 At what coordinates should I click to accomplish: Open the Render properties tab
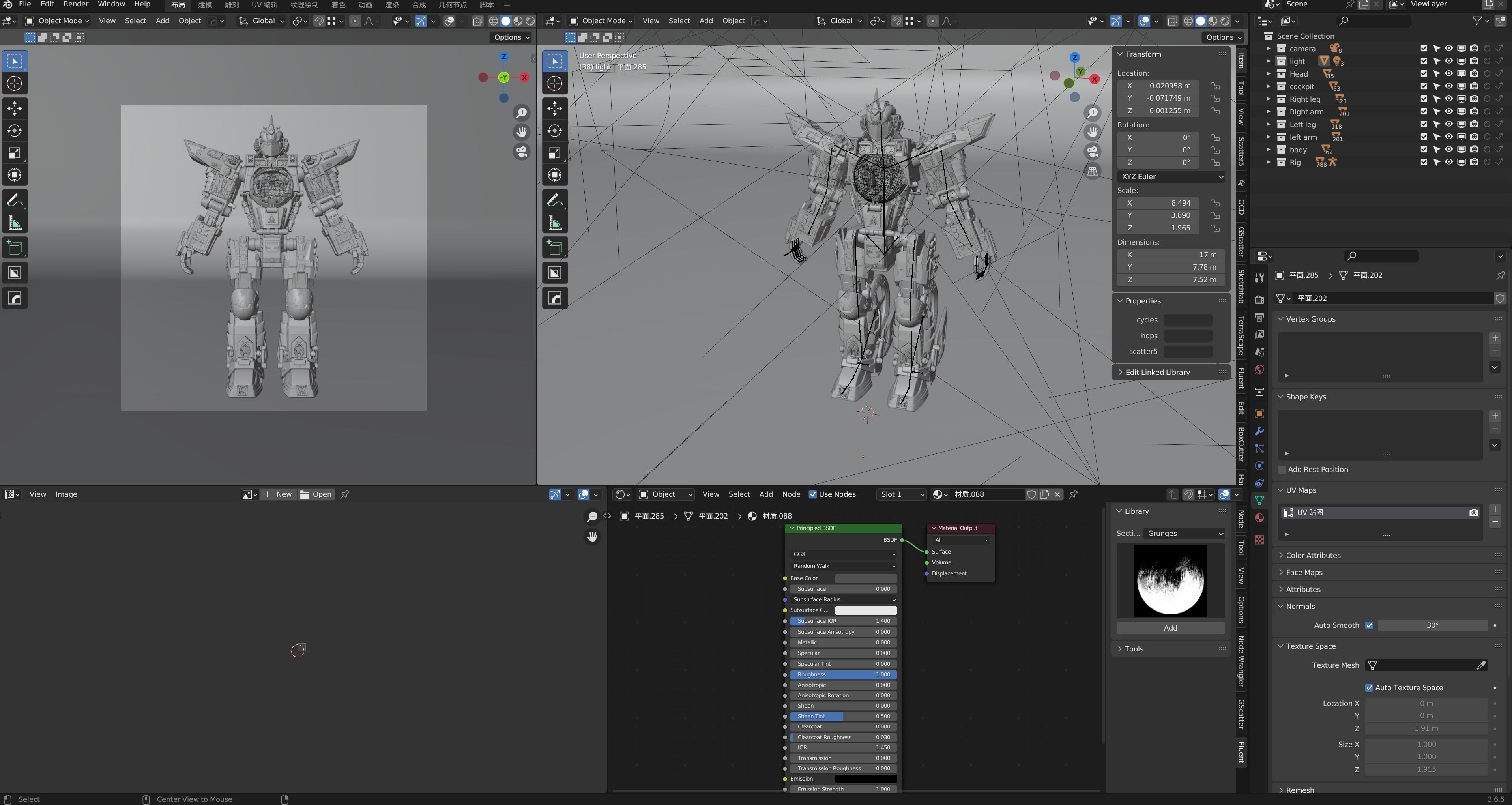coord(1259,300)
